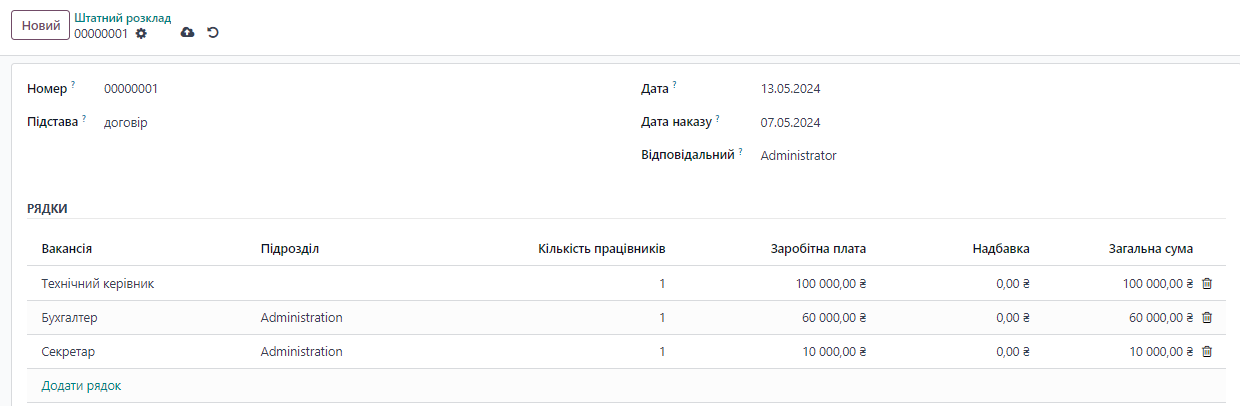Sort by the Заробітна плата column header
Image resolution: width=1240 pixels, height=406 pixels.
point(818,249)
